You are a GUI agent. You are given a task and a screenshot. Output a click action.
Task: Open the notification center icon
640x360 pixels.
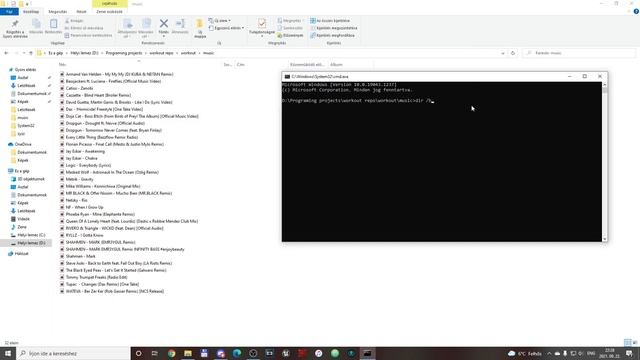tap(629, 353)
